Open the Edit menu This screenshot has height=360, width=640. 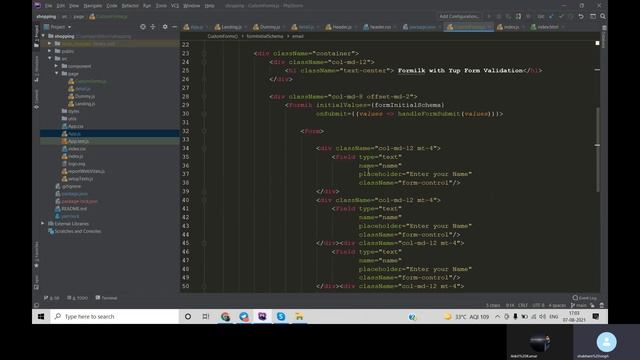tap(60, 6)
